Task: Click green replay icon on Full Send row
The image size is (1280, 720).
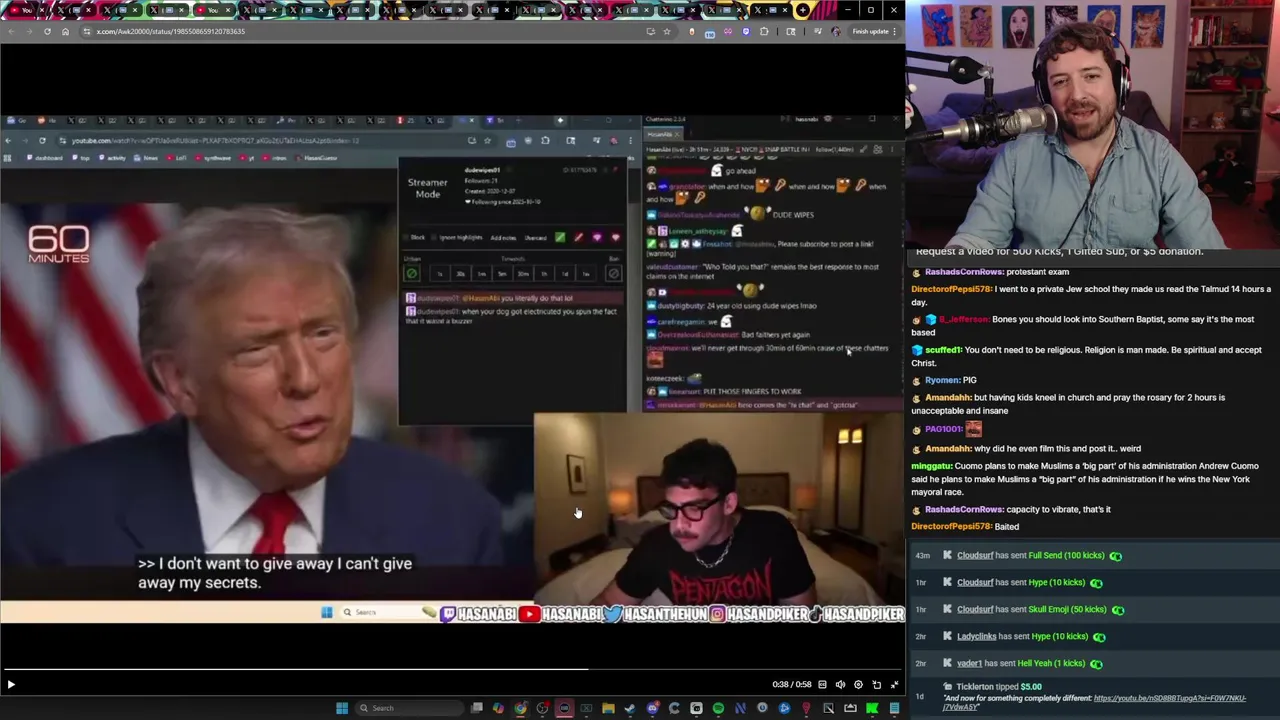Action: click(x=1115, y=556)
